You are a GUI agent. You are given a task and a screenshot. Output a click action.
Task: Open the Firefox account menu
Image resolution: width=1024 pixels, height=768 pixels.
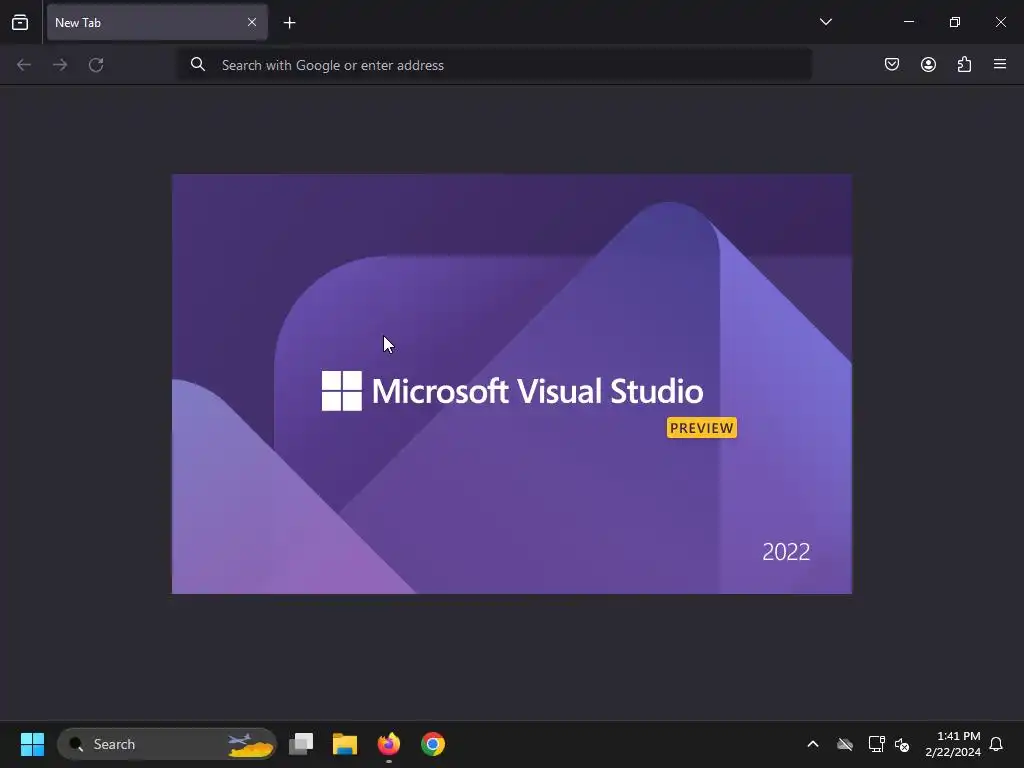(928, 64)
